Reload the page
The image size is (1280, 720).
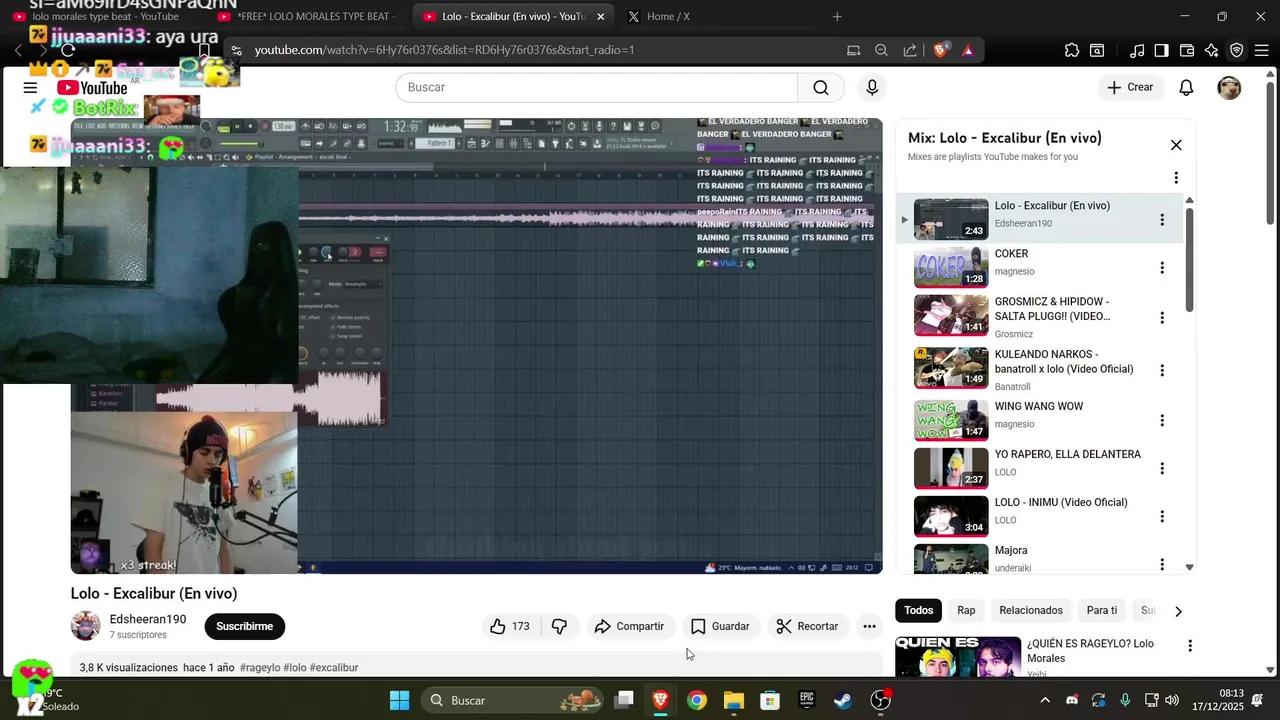[68, 50]
